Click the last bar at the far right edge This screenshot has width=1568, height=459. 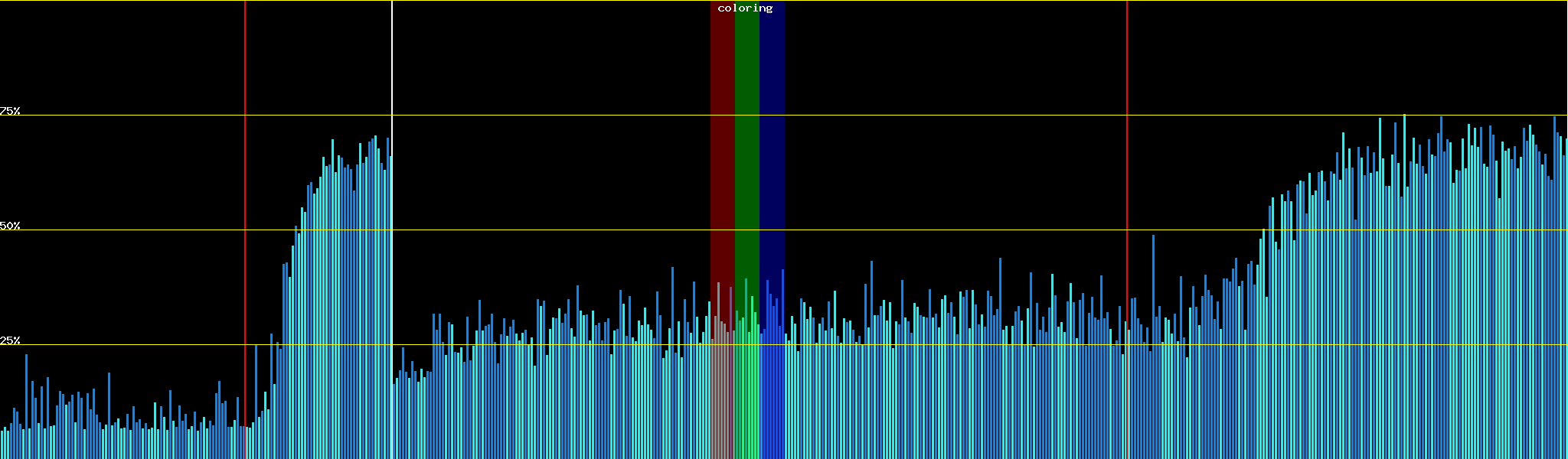click(1566, 306)
